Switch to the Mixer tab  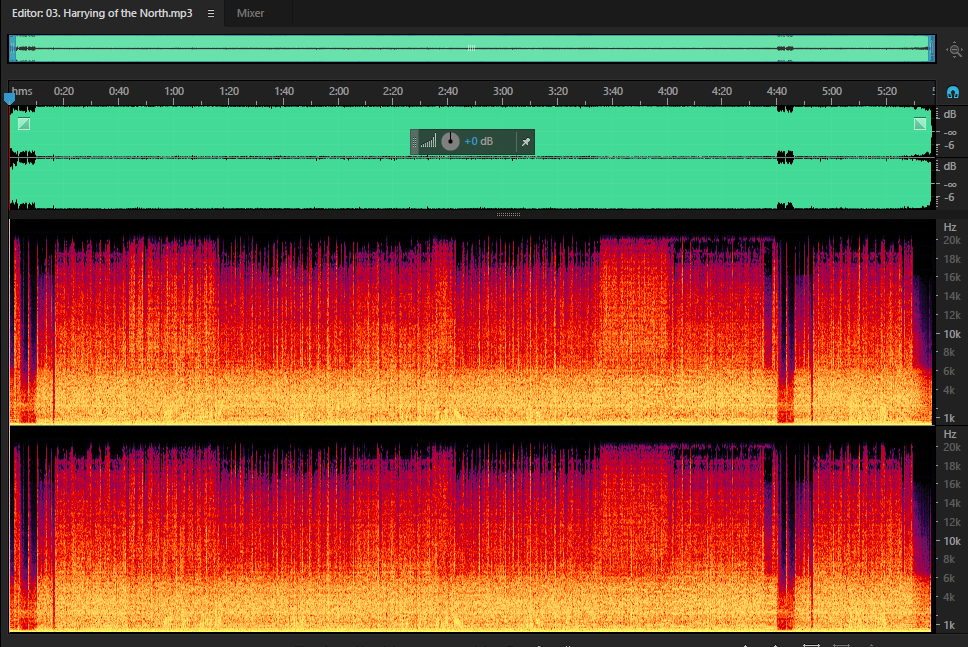point(250,13)
